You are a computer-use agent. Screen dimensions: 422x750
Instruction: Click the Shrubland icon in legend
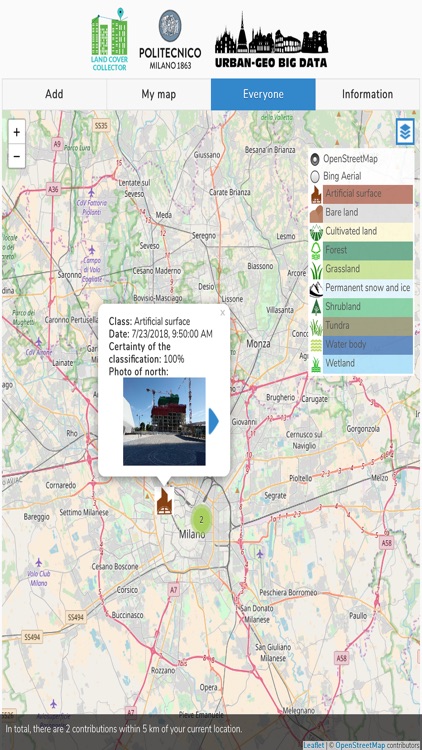point(316,307)
